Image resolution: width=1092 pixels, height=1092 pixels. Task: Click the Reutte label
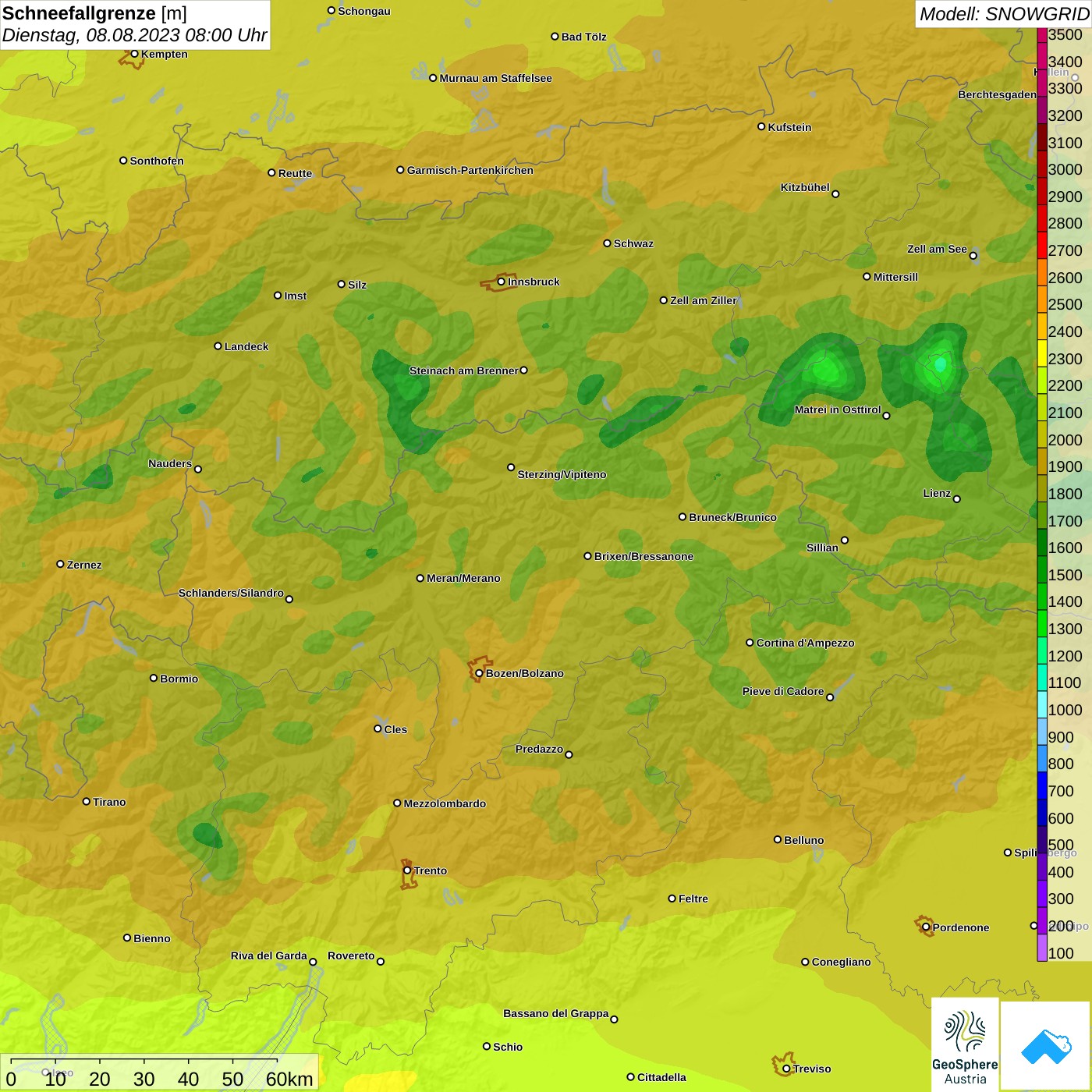295,173
